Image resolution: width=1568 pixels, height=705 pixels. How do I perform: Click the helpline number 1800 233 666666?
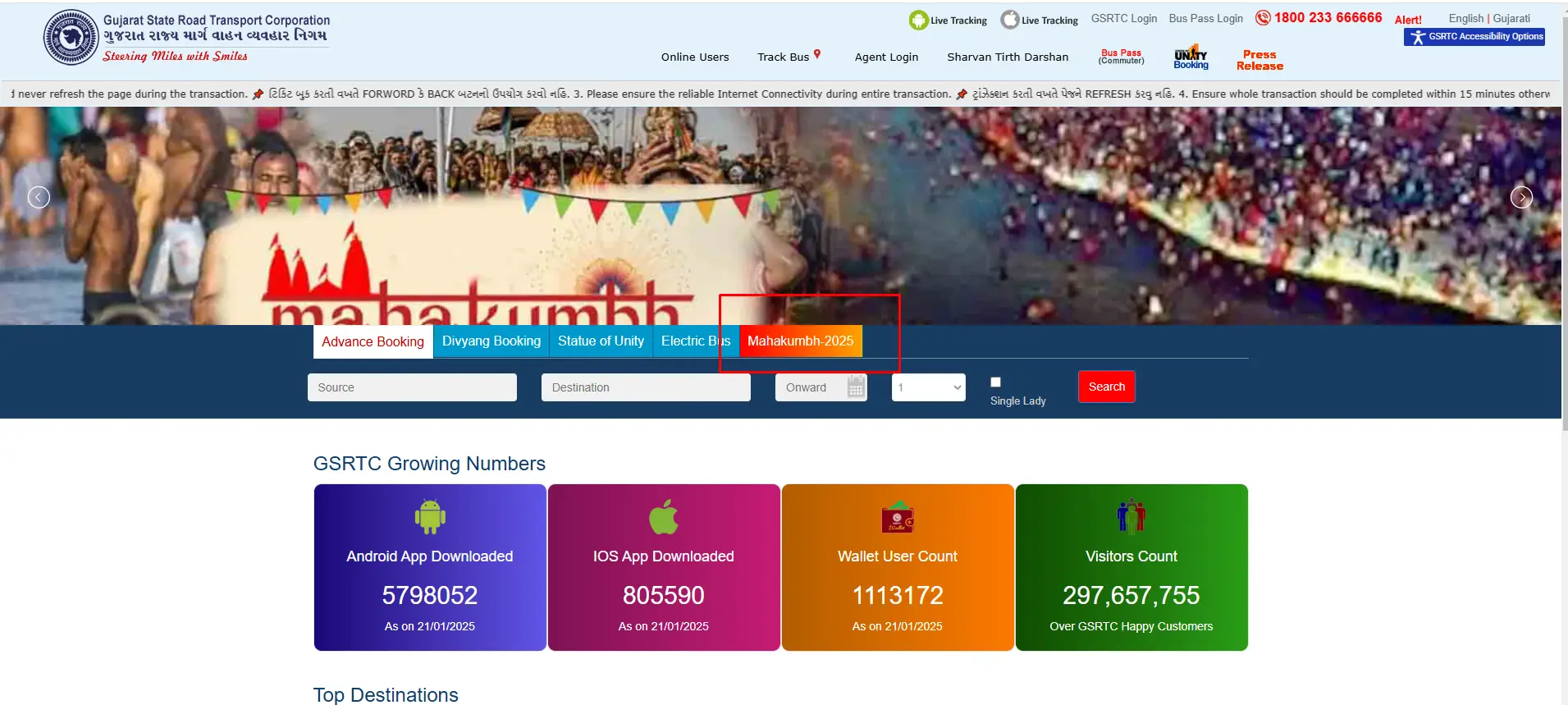tap(1328, 18)
